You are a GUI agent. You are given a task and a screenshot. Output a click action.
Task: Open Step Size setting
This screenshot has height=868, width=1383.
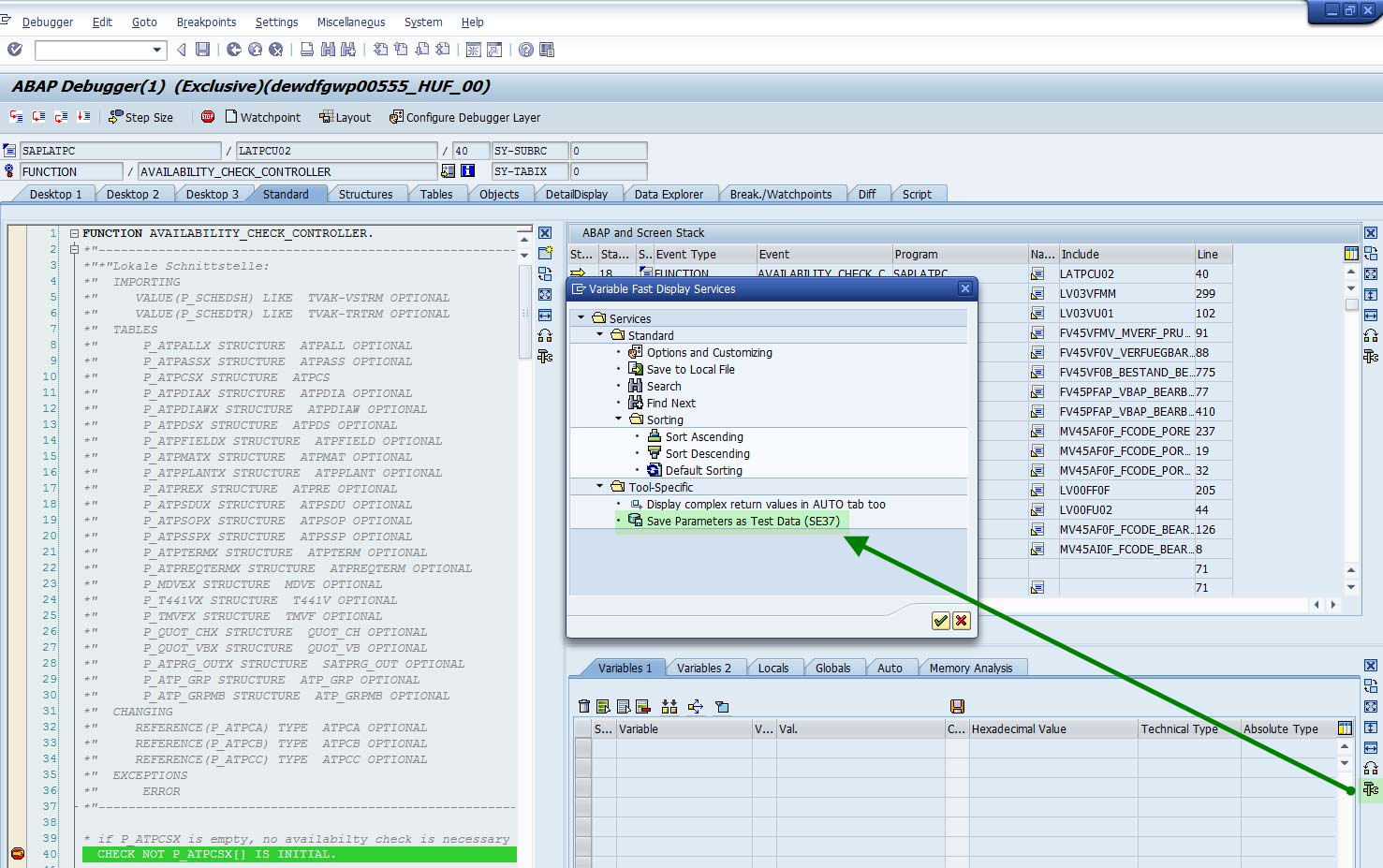140,117
